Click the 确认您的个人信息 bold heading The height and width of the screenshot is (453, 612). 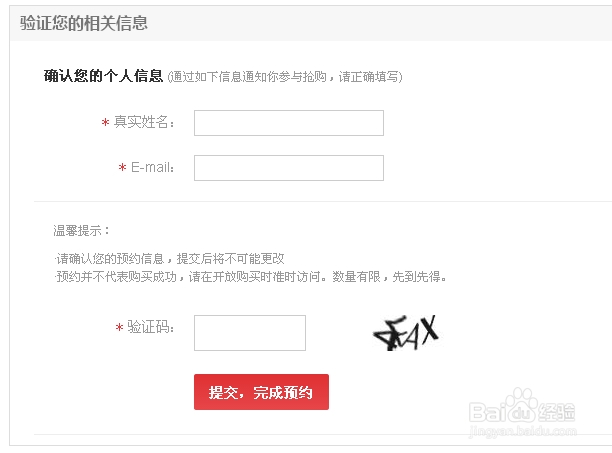103,76
